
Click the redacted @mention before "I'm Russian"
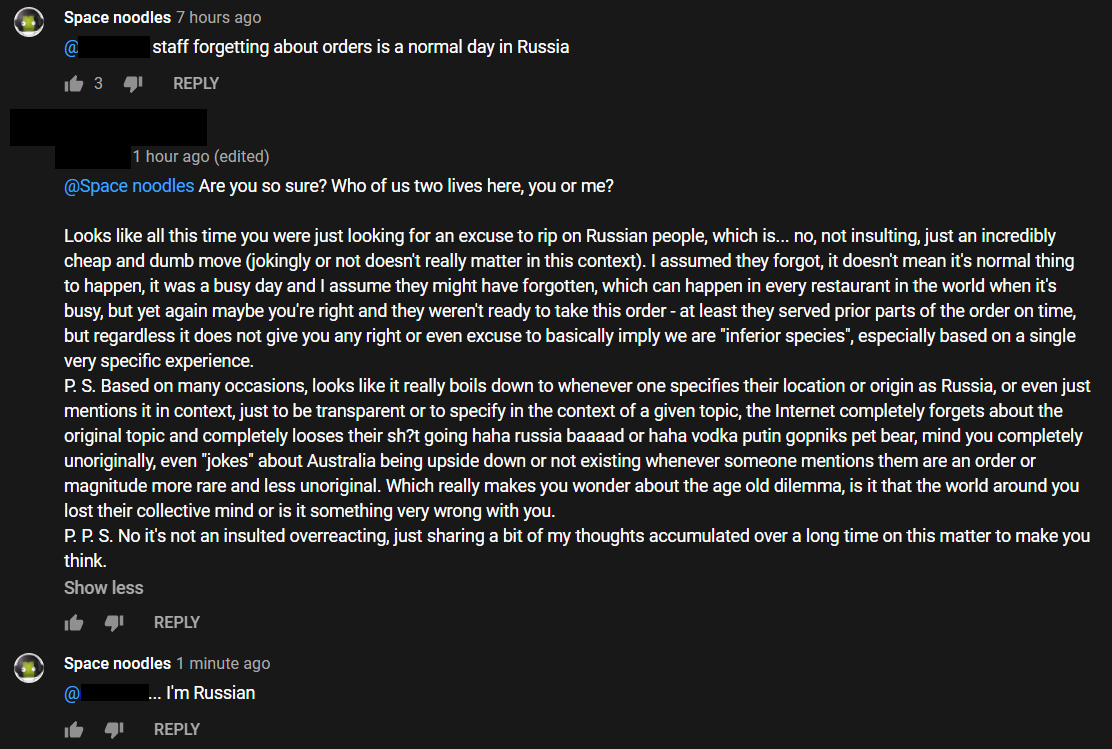click(107, 693)
